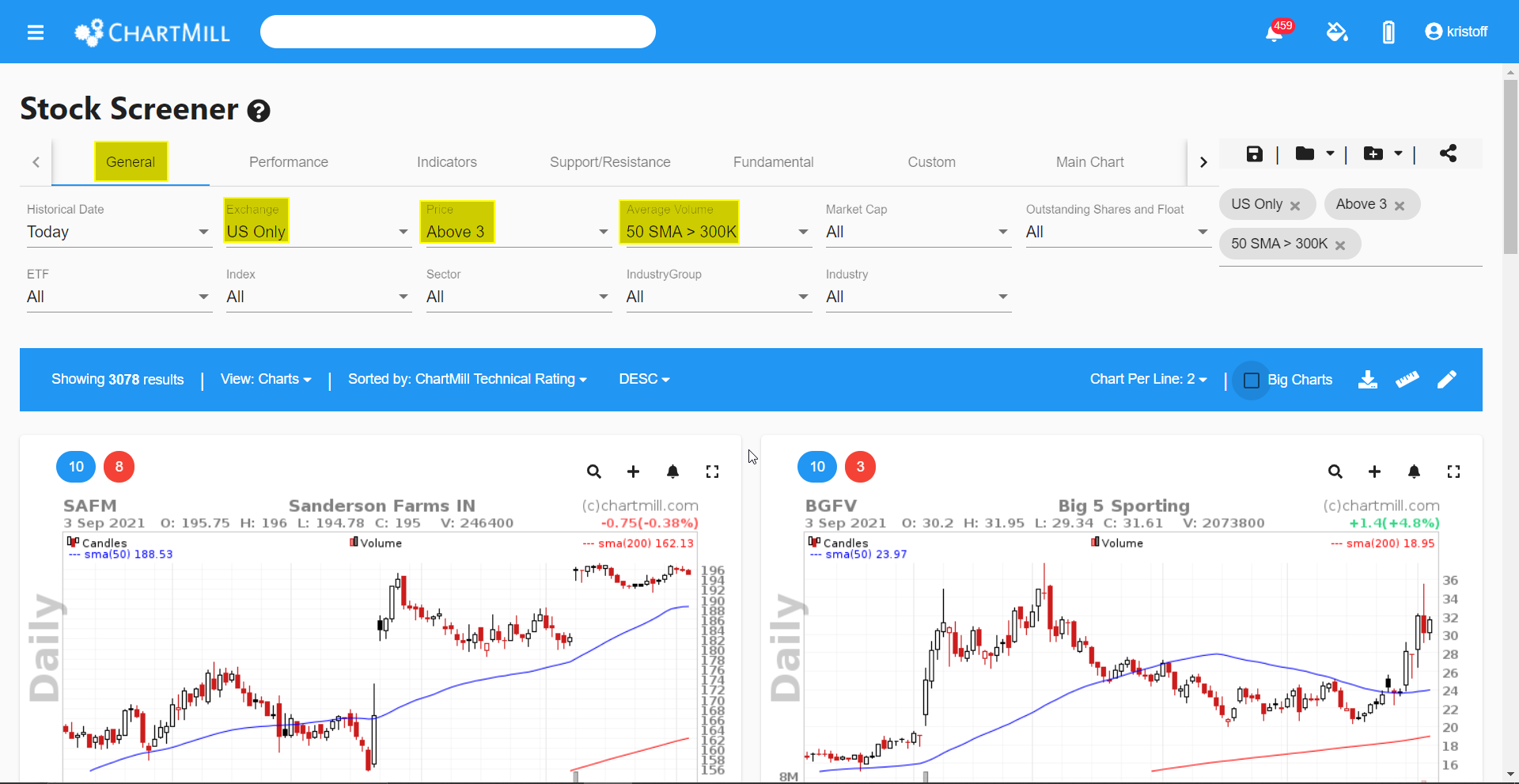Open the Exchange dropdown
This screenshot has height=784, width=1519.
(319, 232)
